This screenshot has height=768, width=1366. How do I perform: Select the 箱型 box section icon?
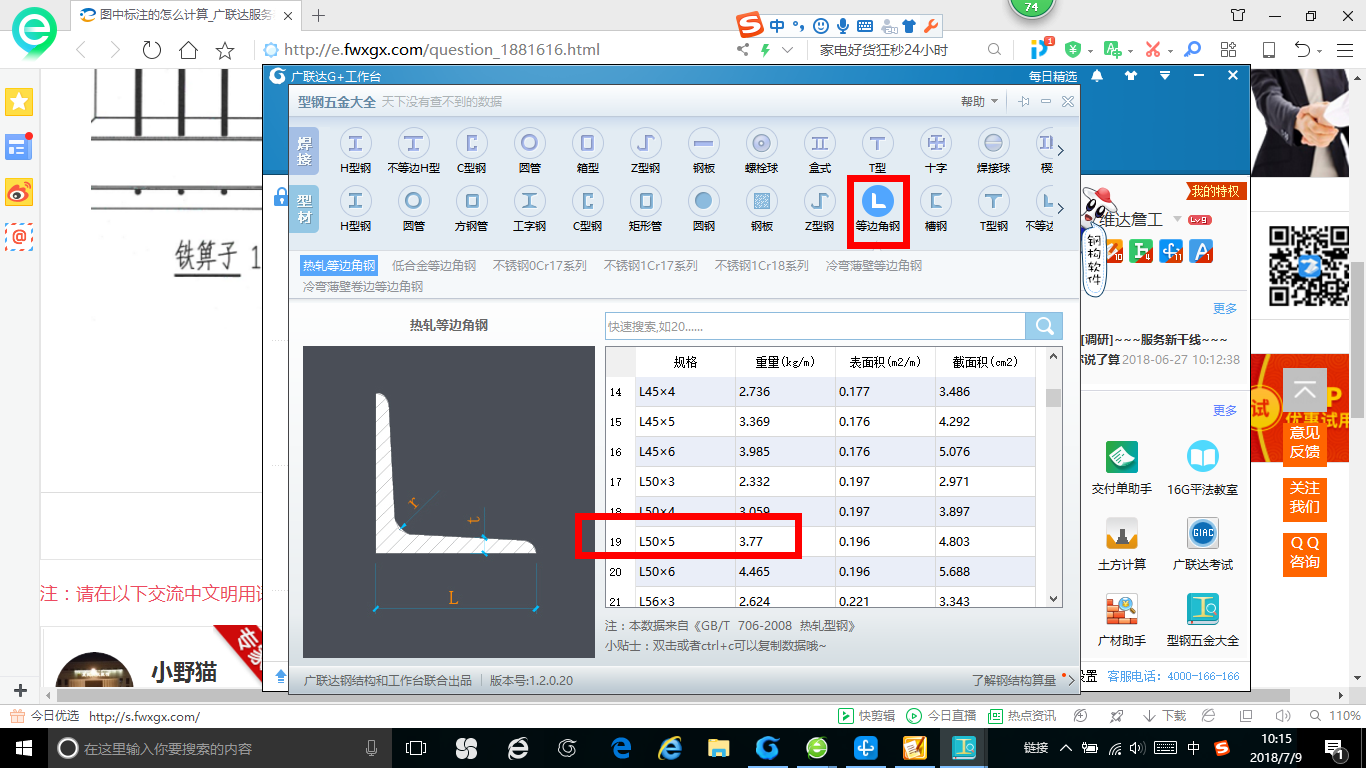(587, 143)
